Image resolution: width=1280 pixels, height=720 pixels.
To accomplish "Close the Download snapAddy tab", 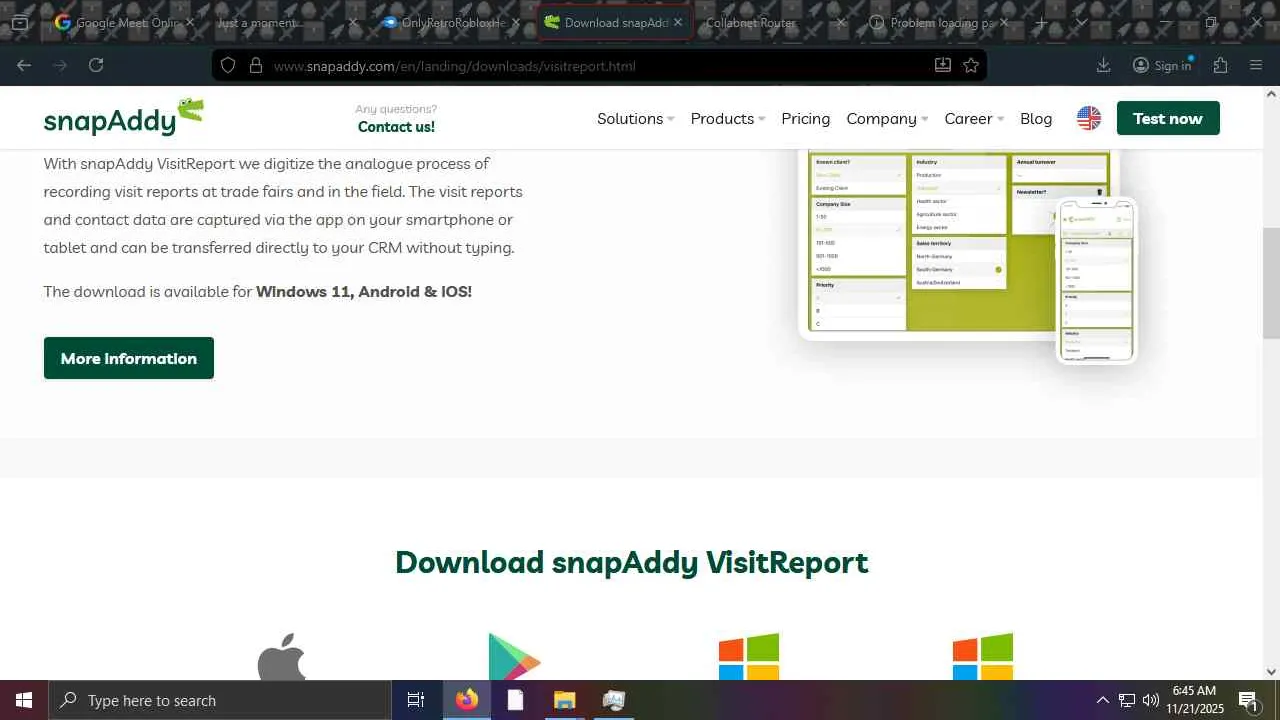I will coord(678,22).
